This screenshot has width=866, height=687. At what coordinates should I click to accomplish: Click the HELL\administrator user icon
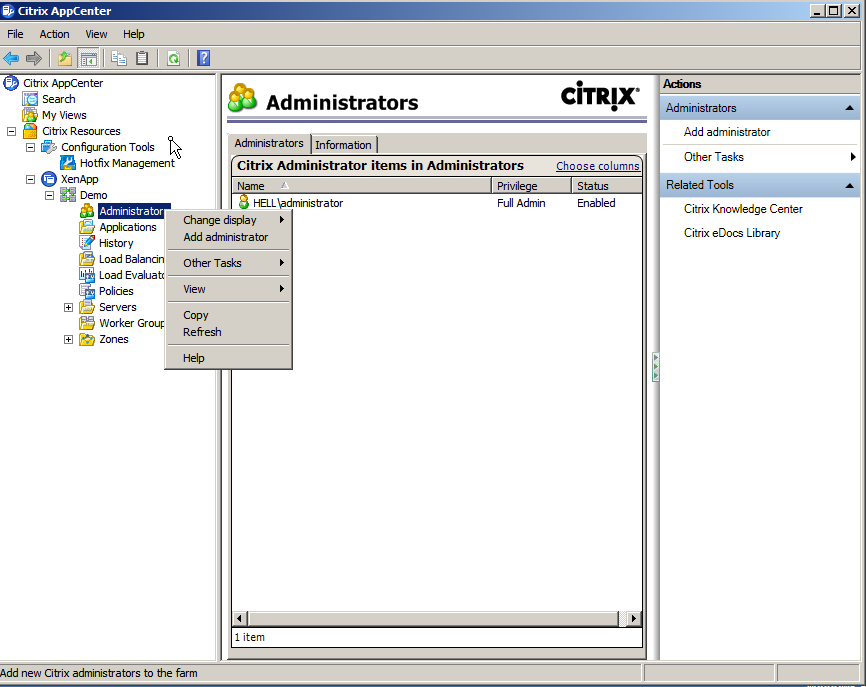click(244, 203)
